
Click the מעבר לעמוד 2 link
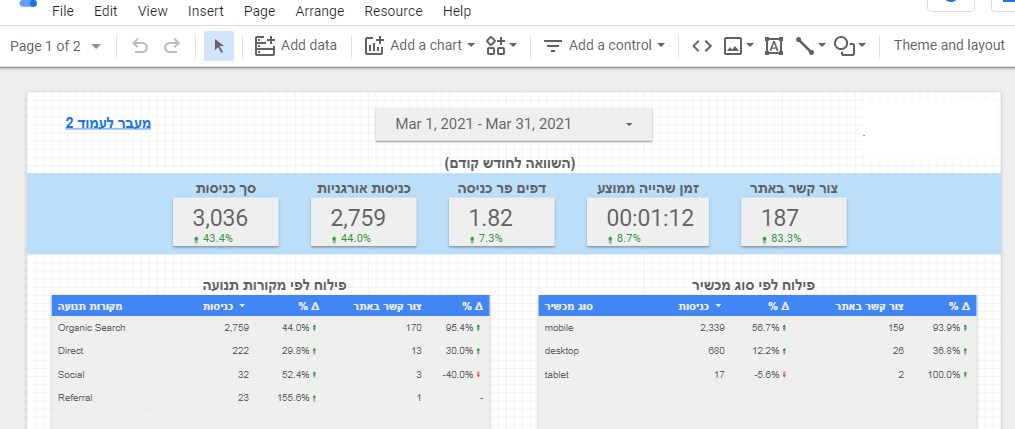point(108,123)
